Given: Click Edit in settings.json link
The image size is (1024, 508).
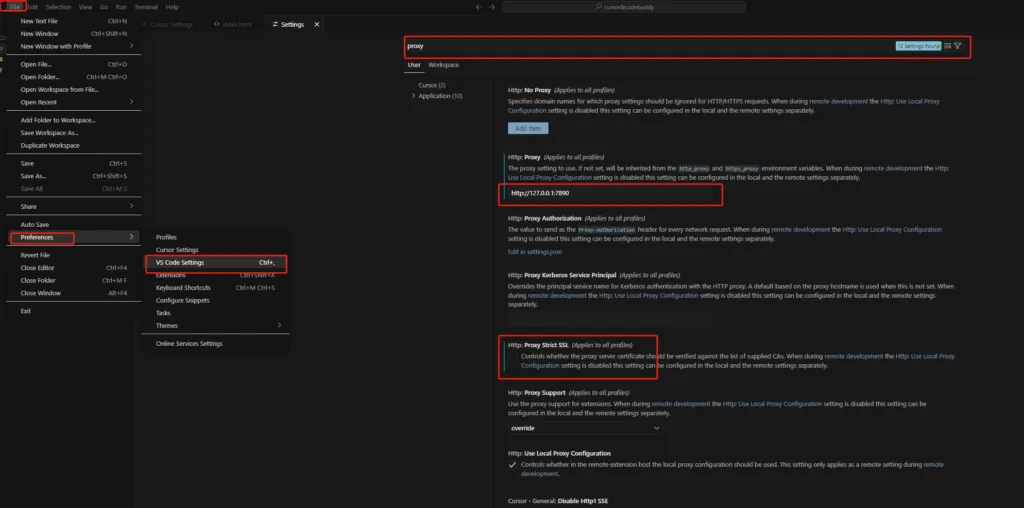Looking at the screenshot, I should point(535,251).
